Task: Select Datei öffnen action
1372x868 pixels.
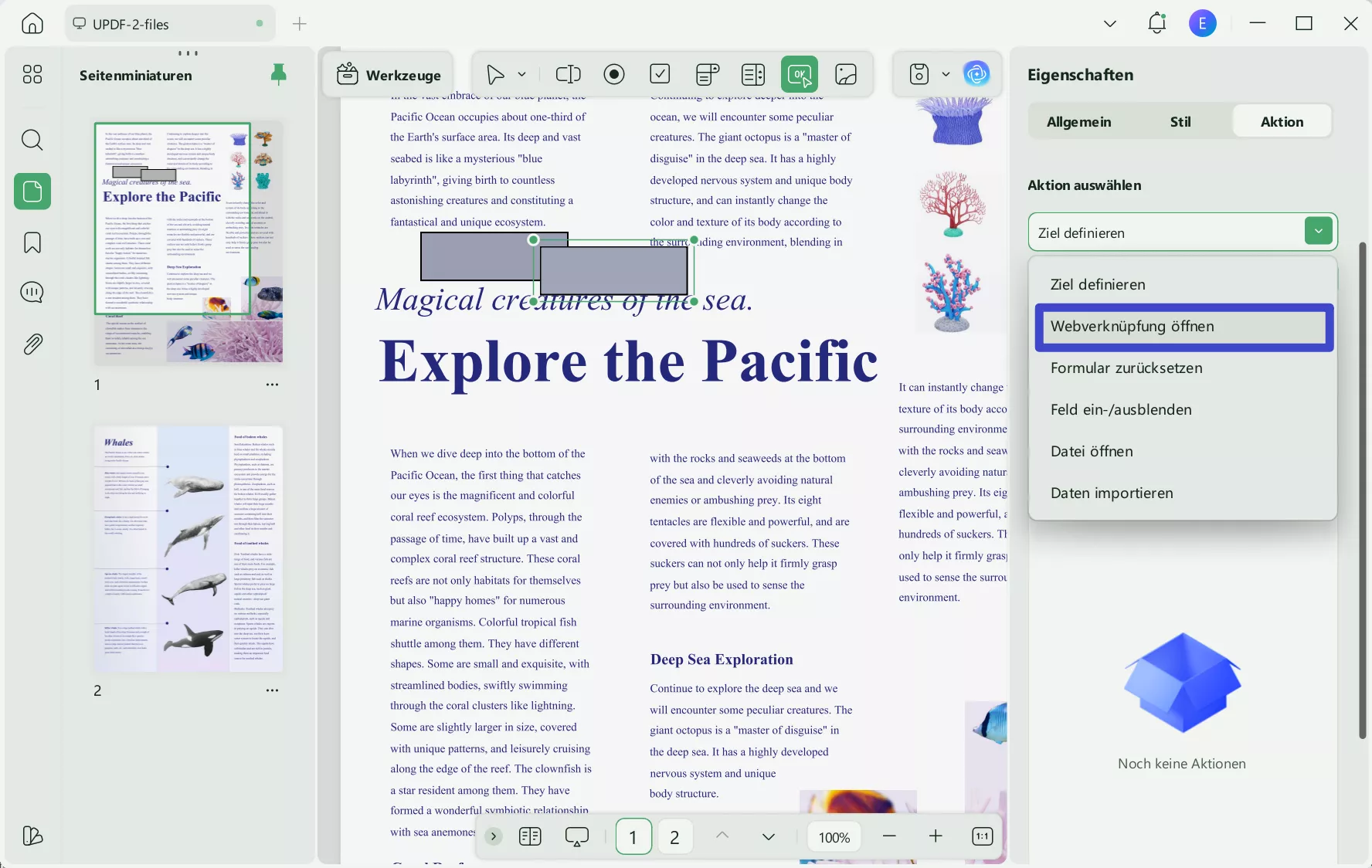Action: pos(1184,452)
